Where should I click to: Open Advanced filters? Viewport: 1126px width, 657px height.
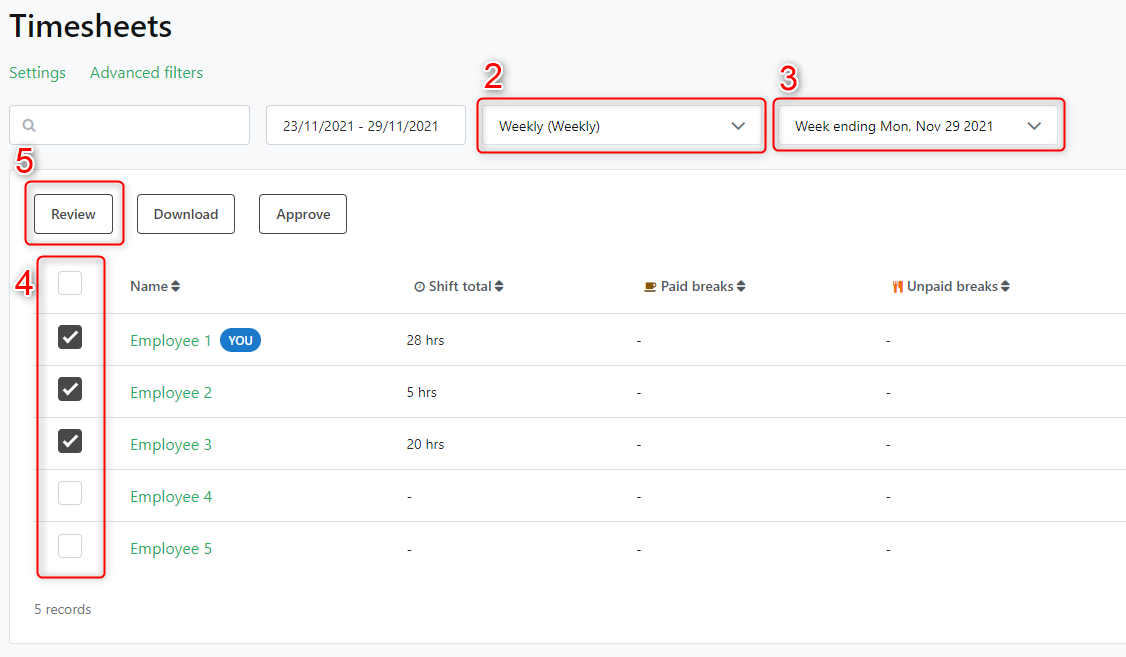(x=146, y=72)
